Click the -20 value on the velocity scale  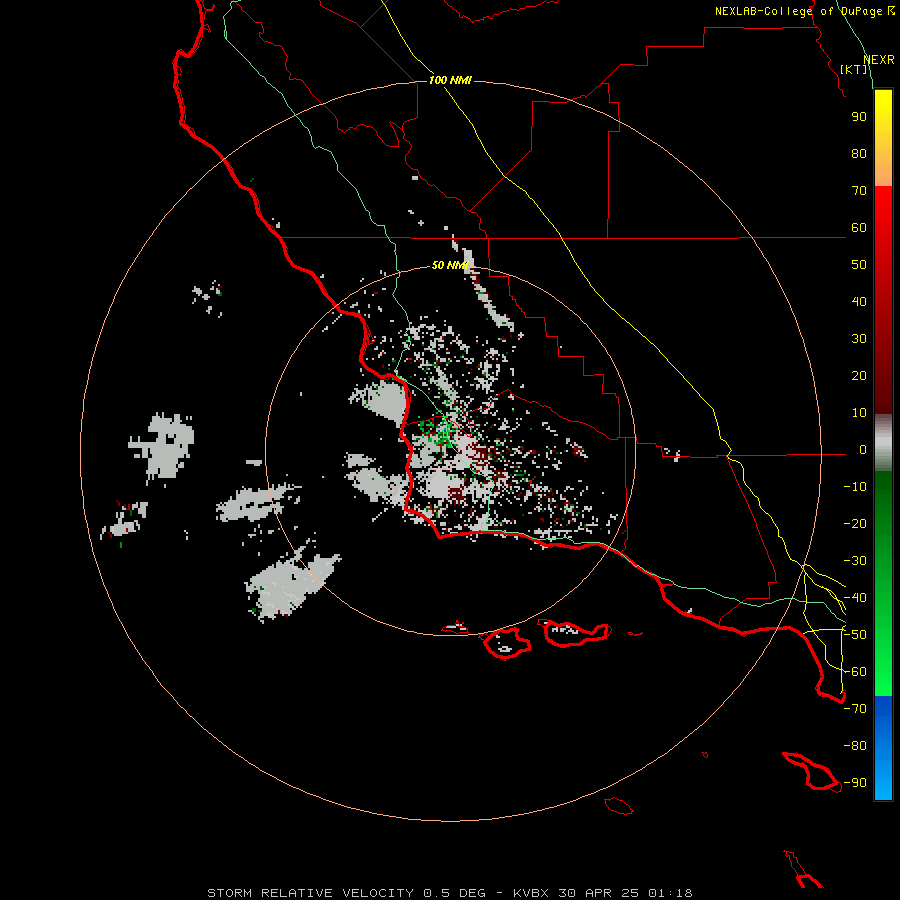point(855,524)
